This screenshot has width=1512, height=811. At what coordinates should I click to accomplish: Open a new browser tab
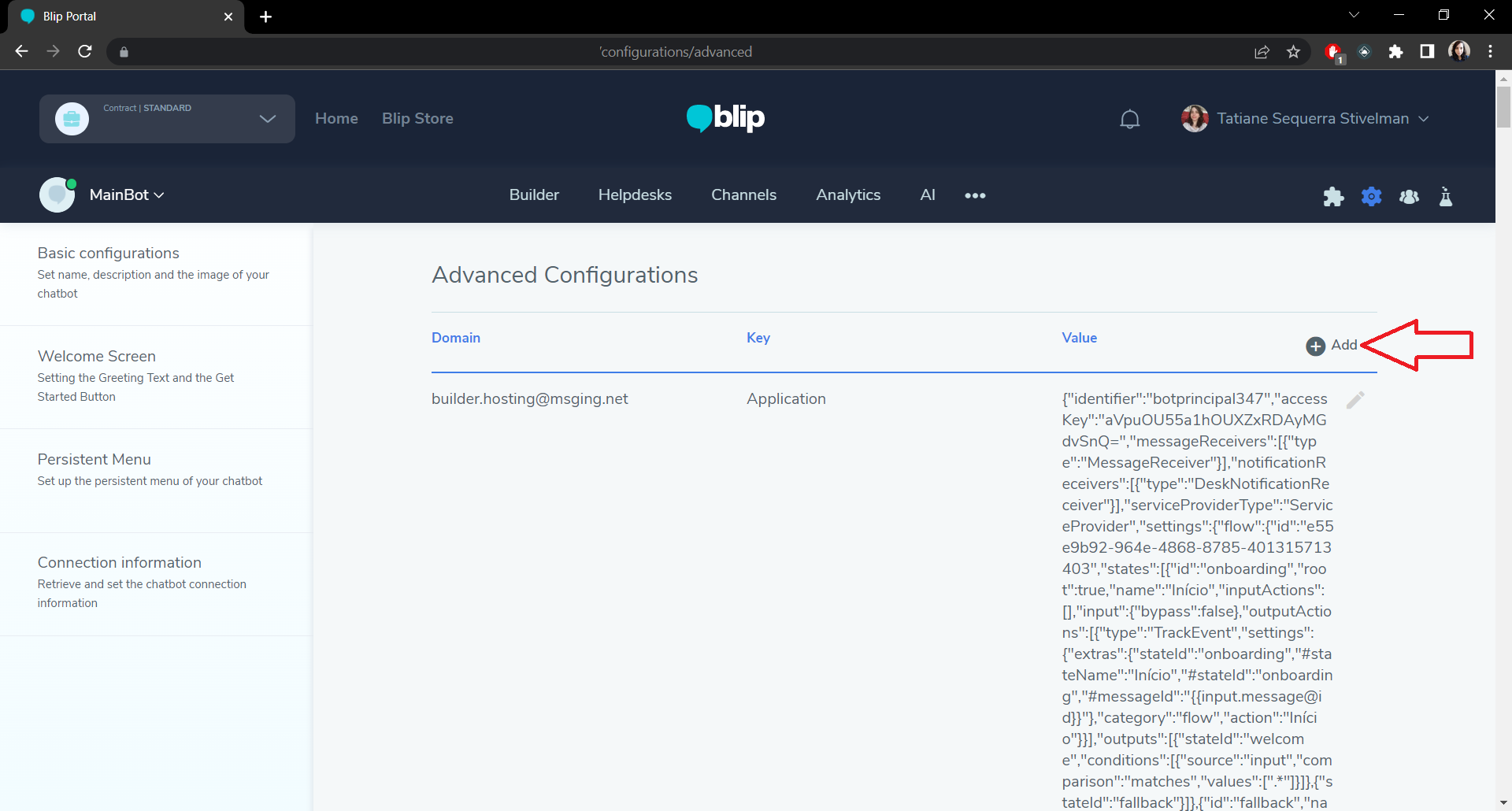265,17
